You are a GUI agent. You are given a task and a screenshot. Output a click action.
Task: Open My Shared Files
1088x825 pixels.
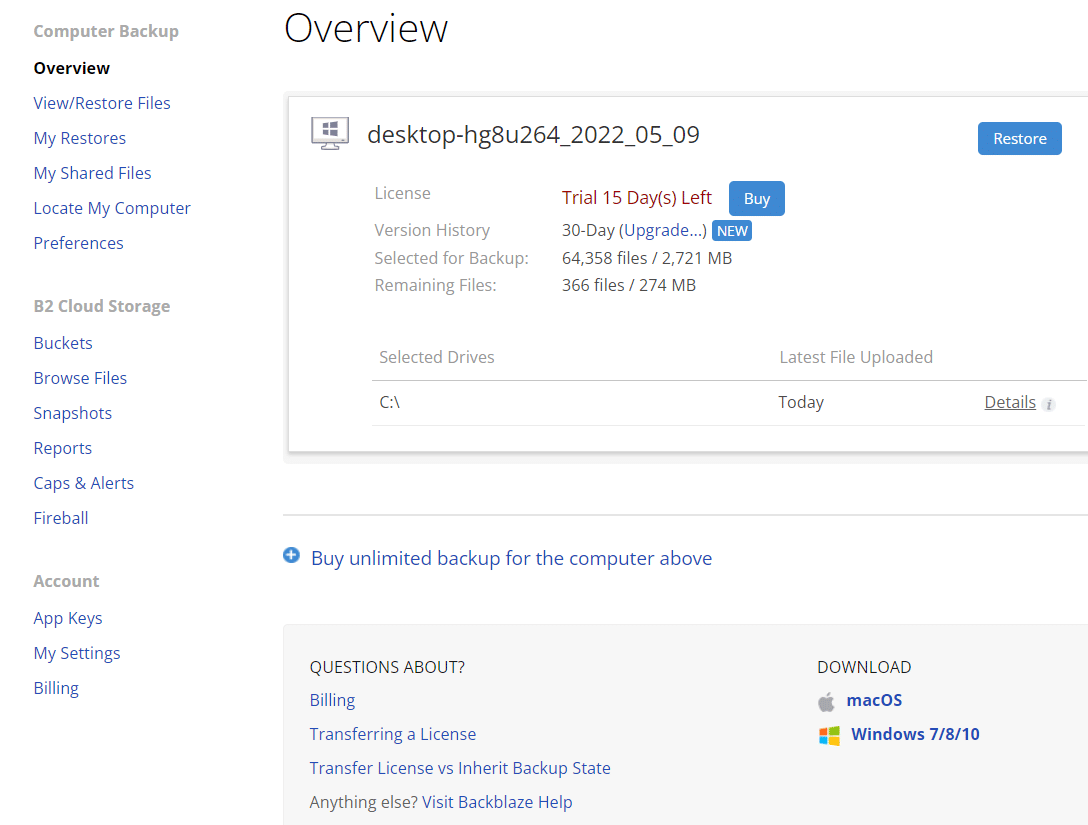(x=92, y=173)
